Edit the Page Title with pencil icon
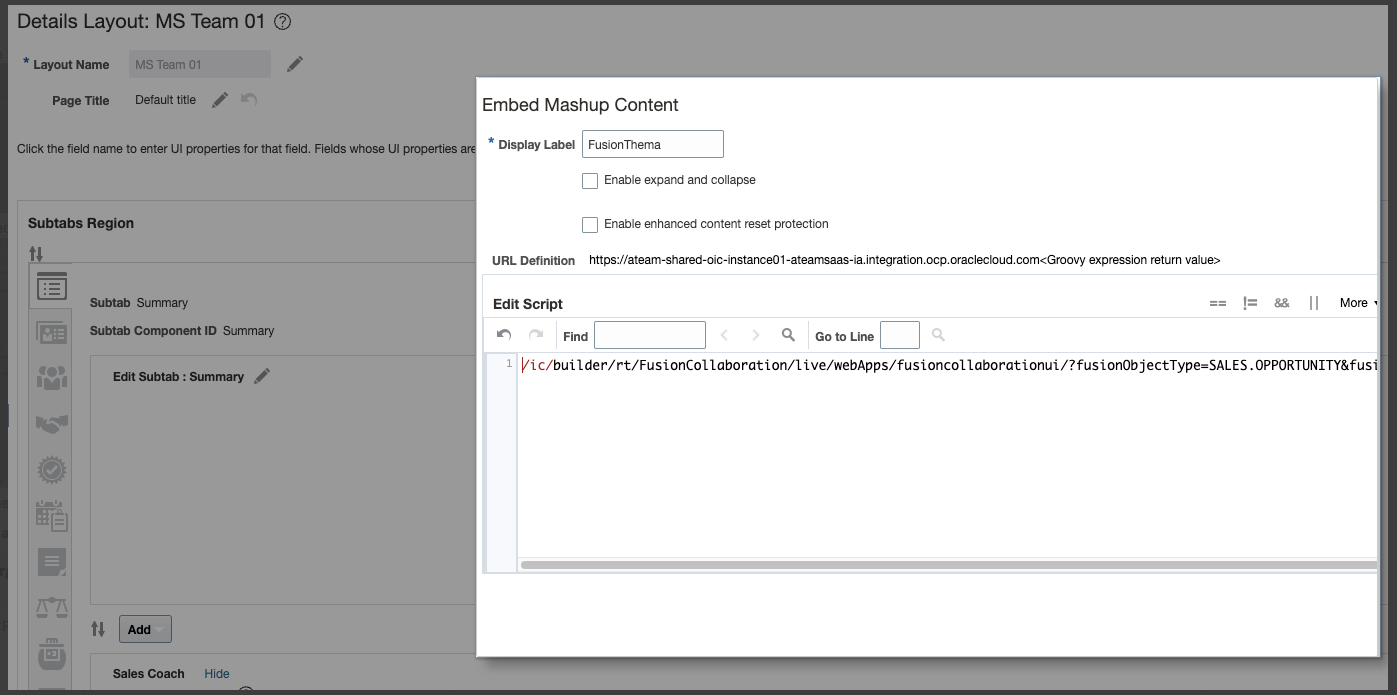Viewport: 1397px width, 695px height. (220, 100)
